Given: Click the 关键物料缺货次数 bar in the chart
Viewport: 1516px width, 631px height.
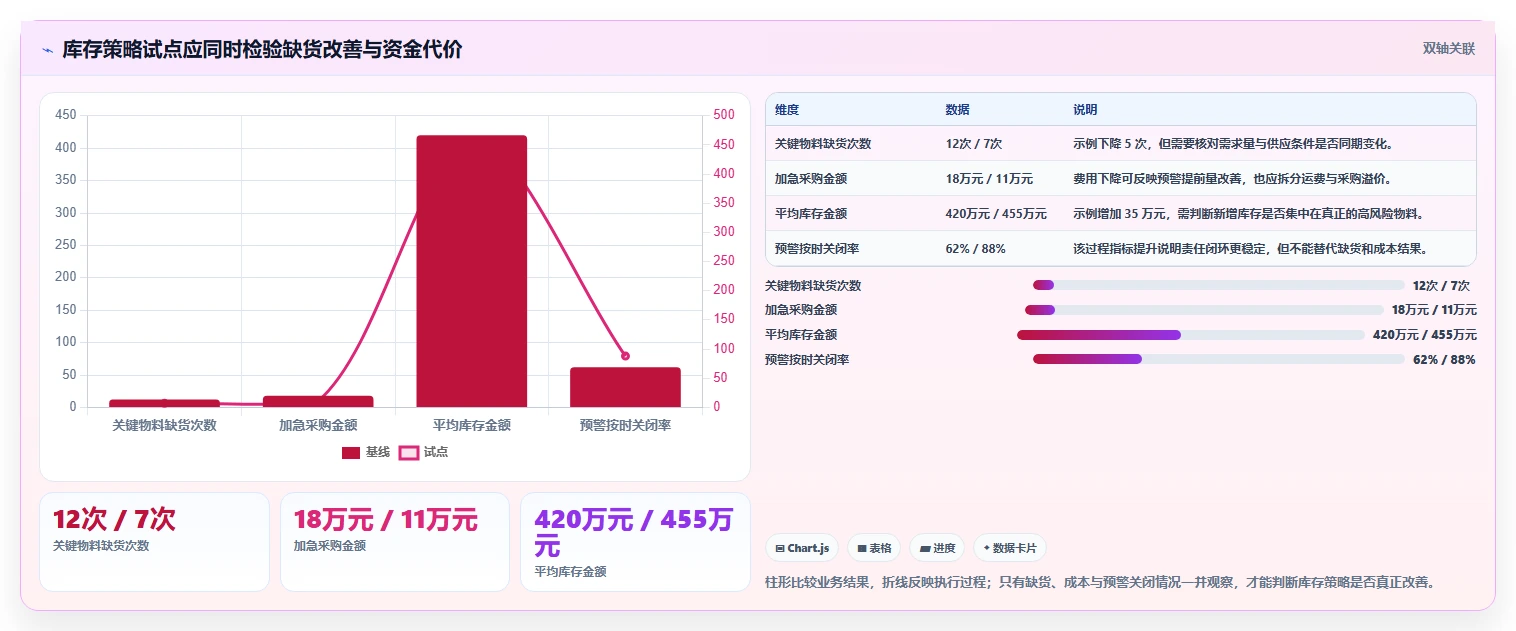Looking at the screenshot, I should [164, 403].
